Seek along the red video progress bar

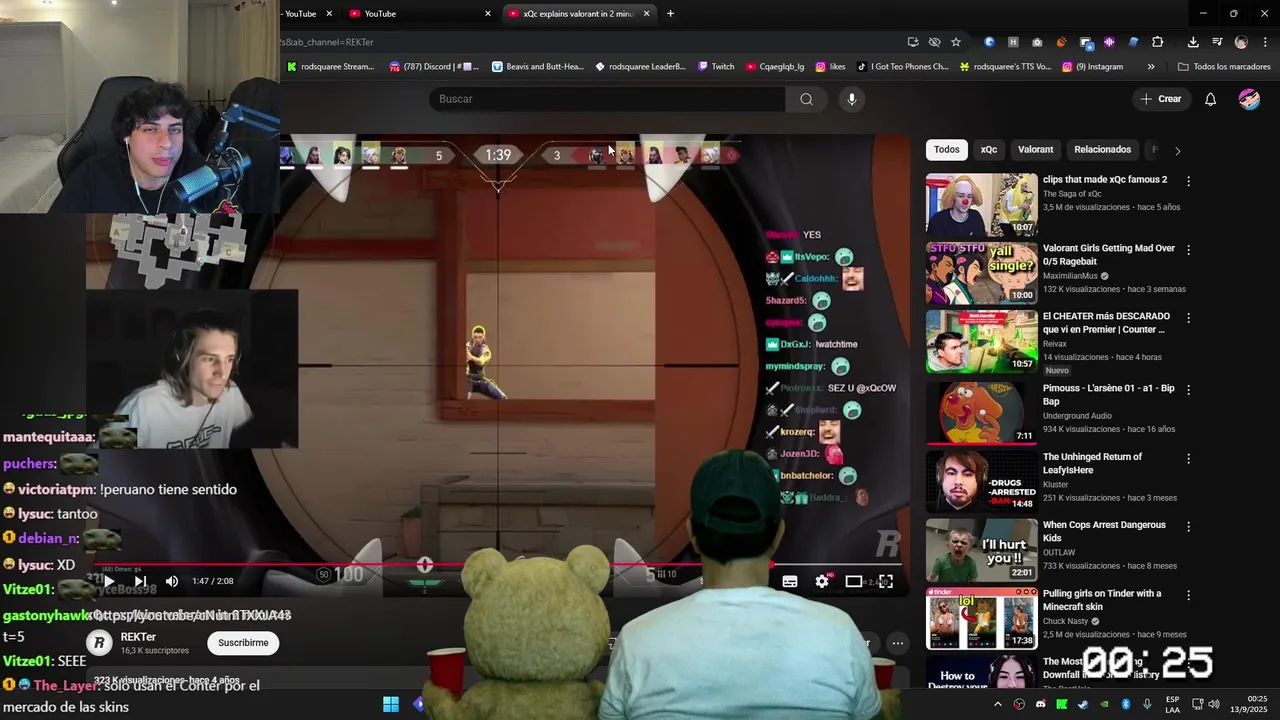pos(497,564)
